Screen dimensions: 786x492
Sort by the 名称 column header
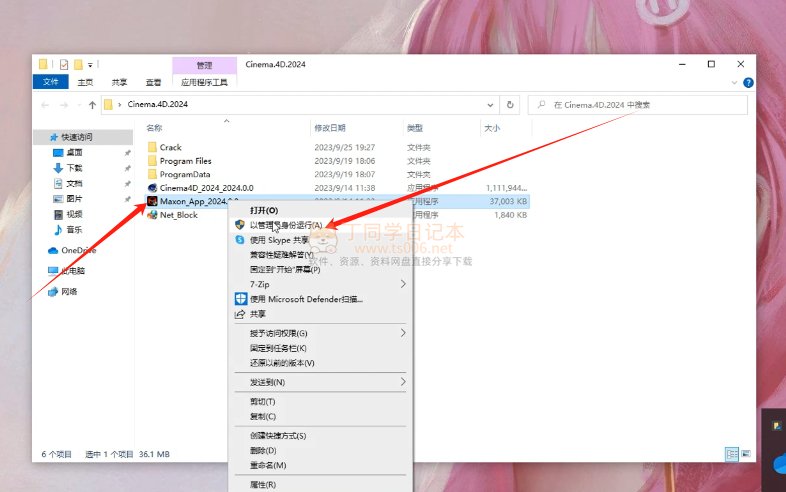(x=154, y=128)
